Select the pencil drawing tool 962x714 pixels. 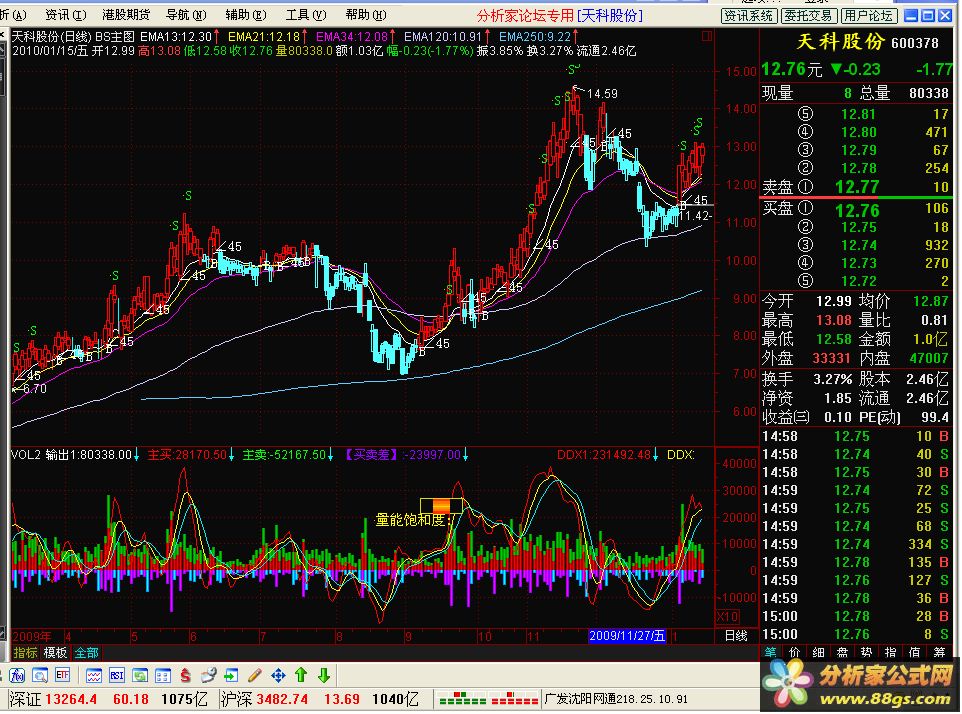pyautogui.click(x=255, y=675)
